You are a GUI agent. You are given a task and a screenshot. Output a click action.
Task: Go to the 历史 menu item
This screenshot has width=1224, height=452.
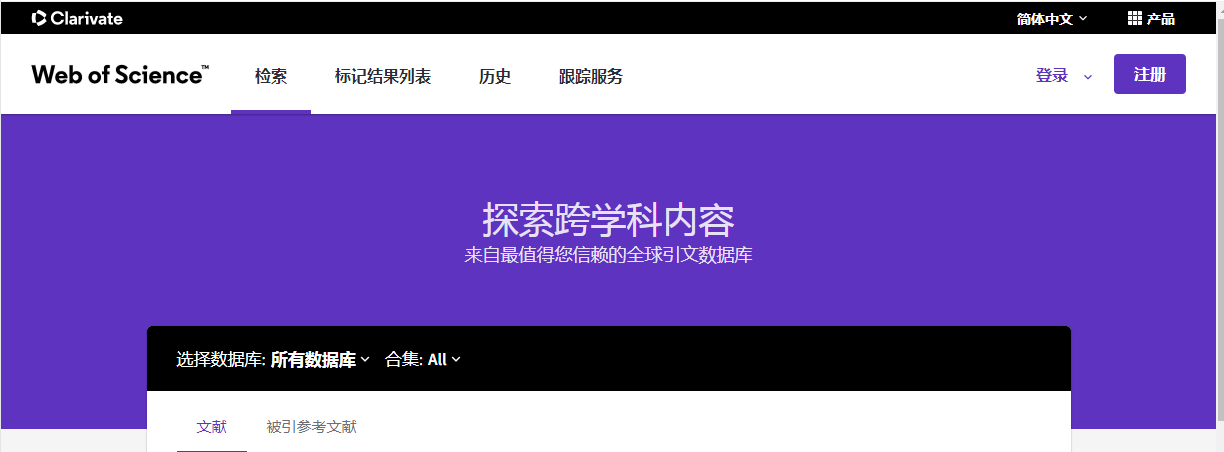pyautogui.click(x=495, y=76)
